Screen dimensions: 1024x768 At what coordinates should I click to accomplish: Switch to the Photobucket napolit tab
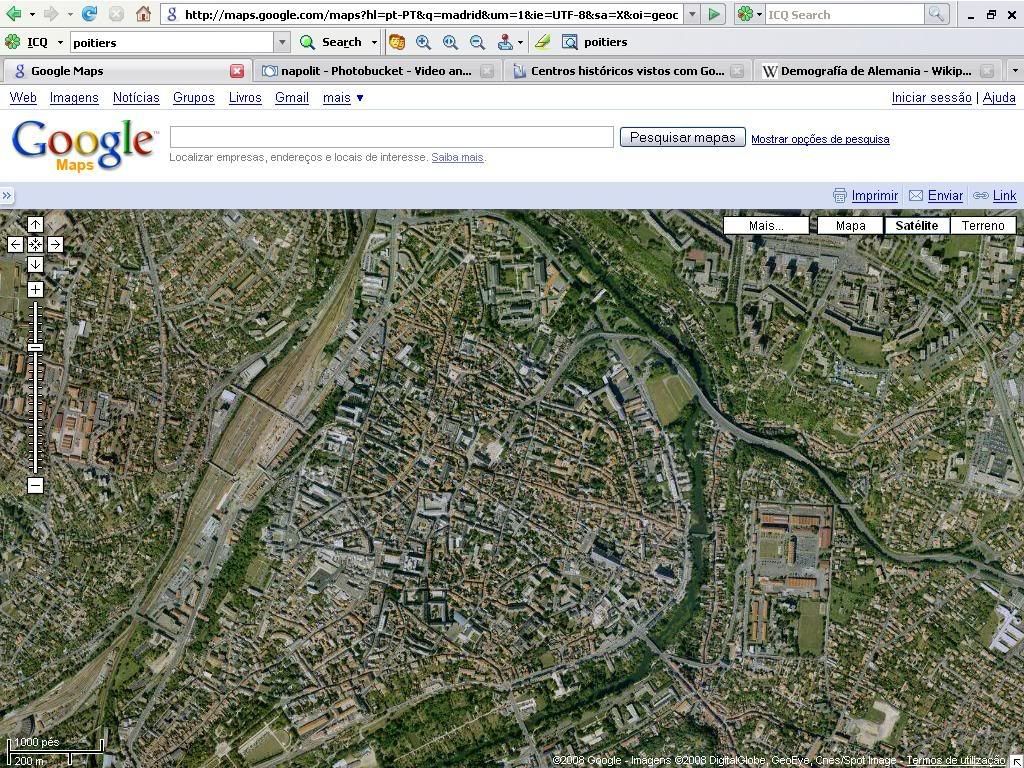coord(375,71)
